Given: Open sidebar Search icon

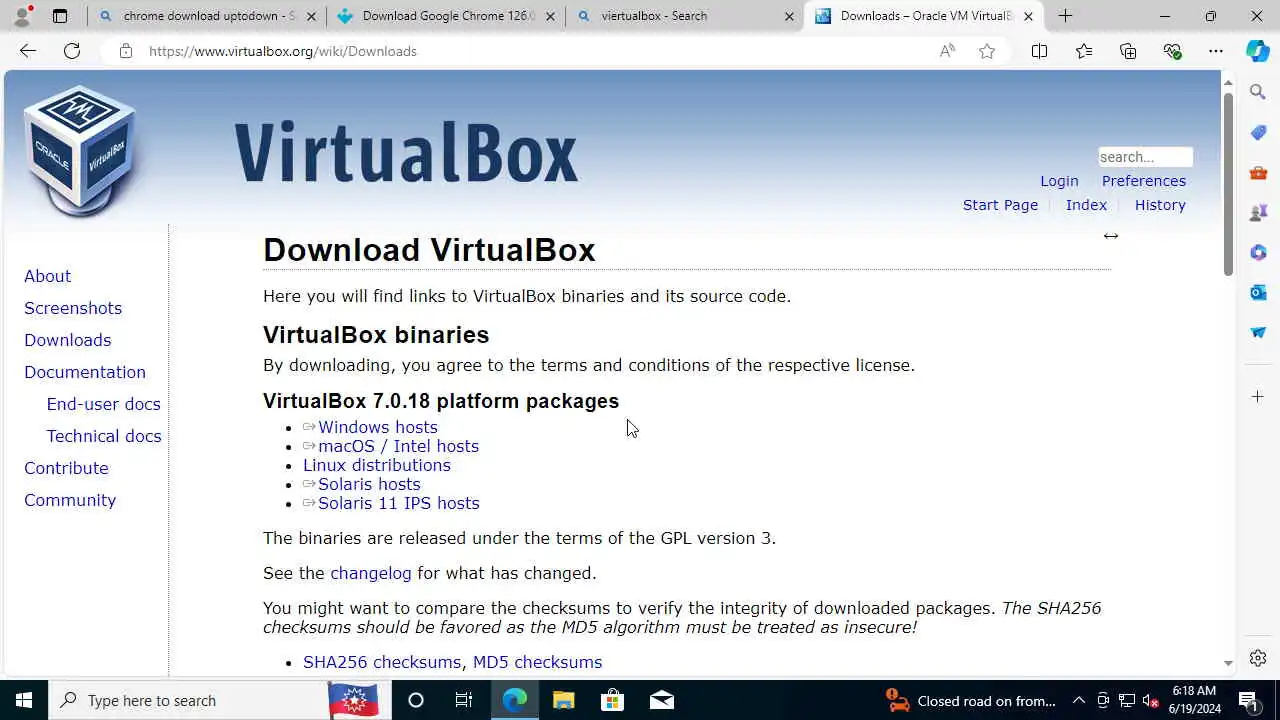Looking at the screenshot, I should 1258,92.
